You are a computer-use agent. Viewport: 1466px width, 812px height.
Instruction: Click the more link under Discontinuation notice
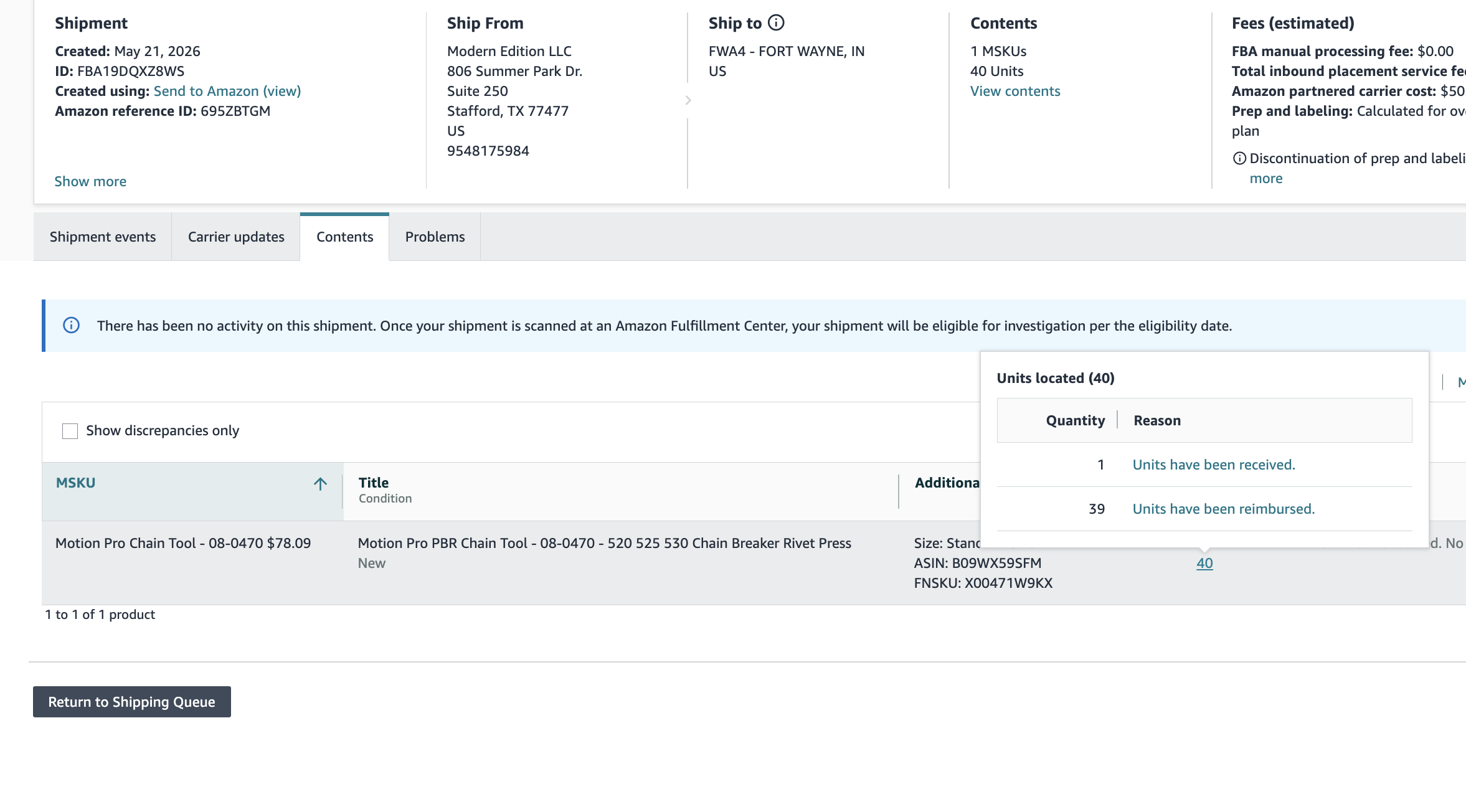point(1266,178)
